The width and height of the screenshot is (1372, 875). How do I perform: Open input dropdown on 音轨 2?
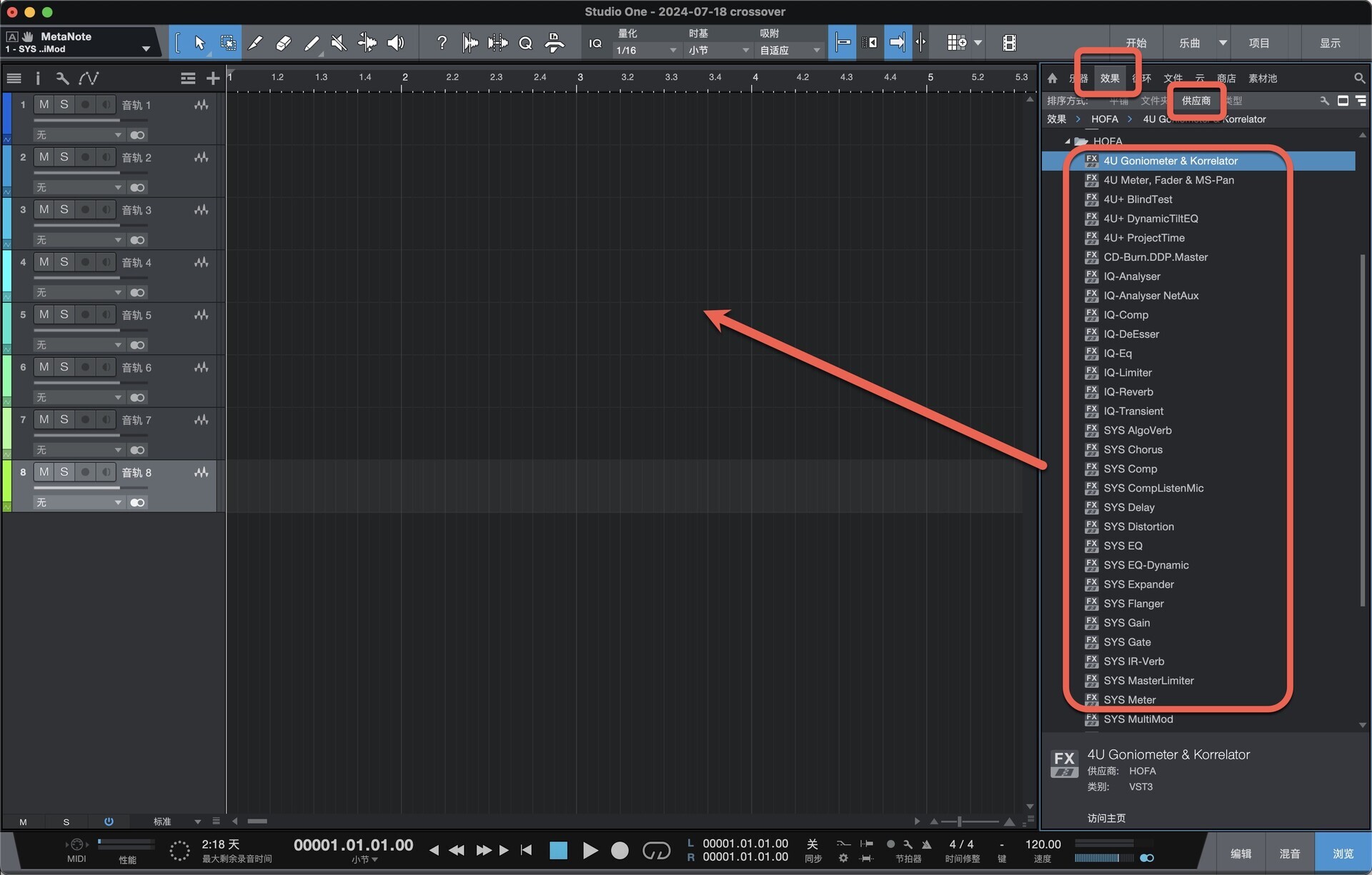79,187
